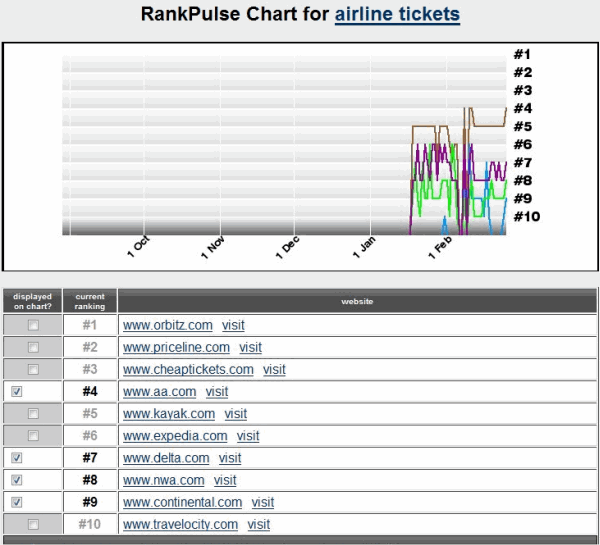This screenshot has width=600, height=545.
Task: Click the #1 ranking cell for orbitz.com
Action: click(x=90, y=325)
